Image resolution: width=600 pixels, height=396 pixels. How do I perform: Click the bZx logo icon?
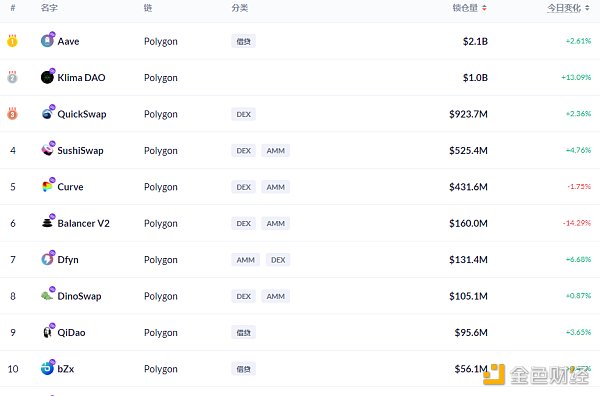click(47, 368)
